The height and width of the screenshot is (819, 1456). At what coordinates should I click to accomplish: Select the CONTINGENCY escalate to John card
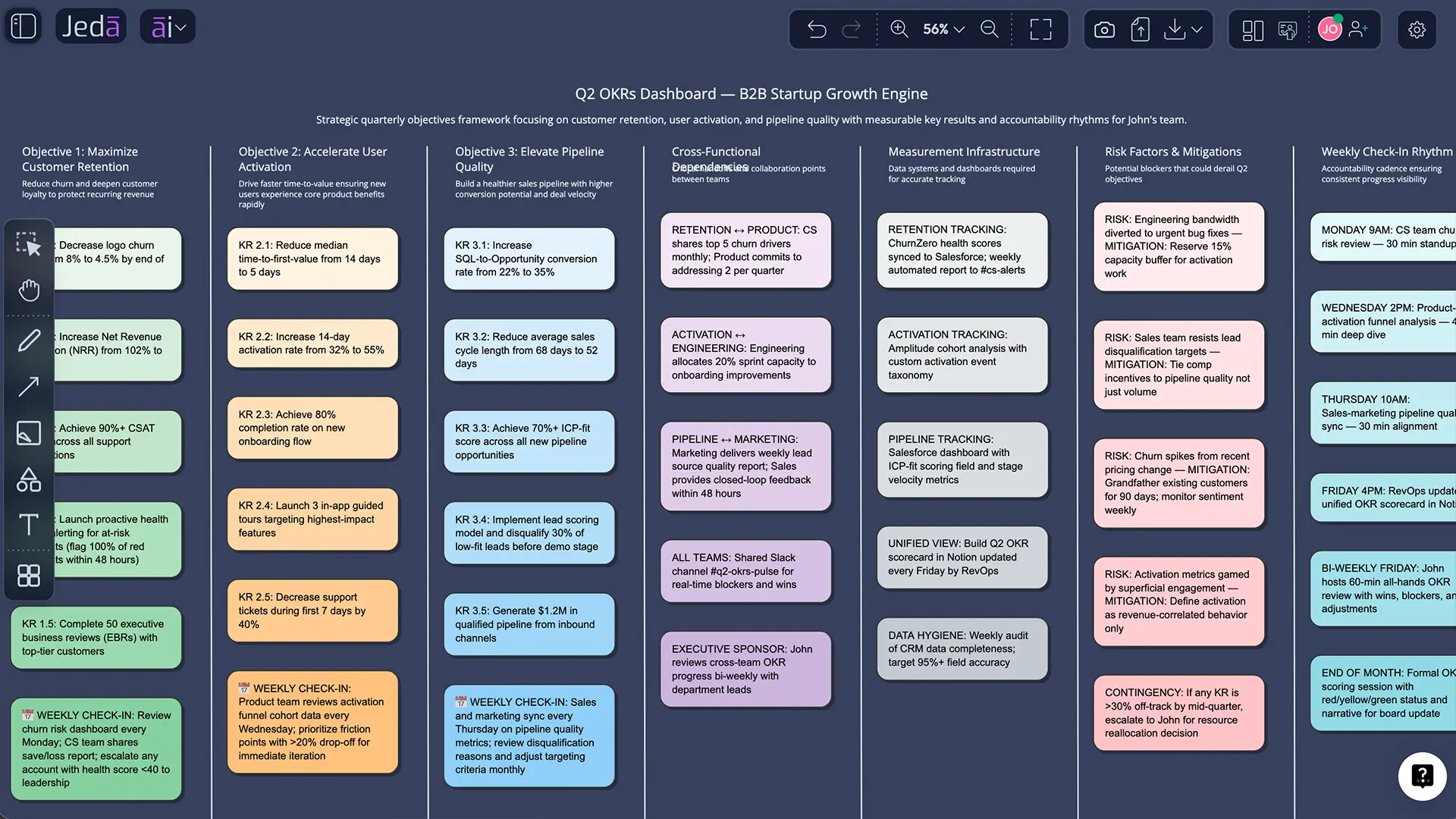click(x=1179, y=713)
